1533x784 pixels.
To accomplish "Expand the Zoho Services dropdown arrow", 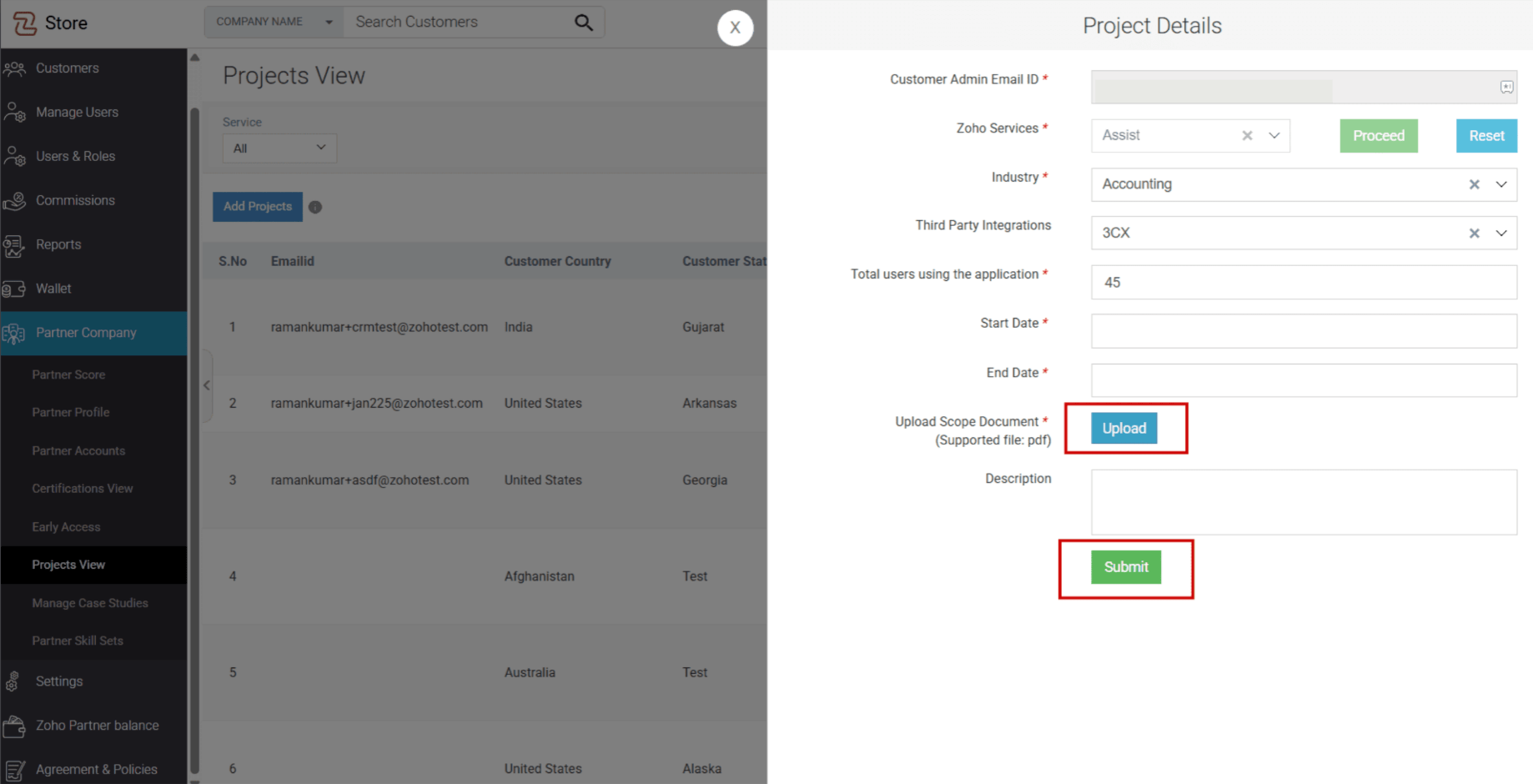I will [x=1274, y=135].
